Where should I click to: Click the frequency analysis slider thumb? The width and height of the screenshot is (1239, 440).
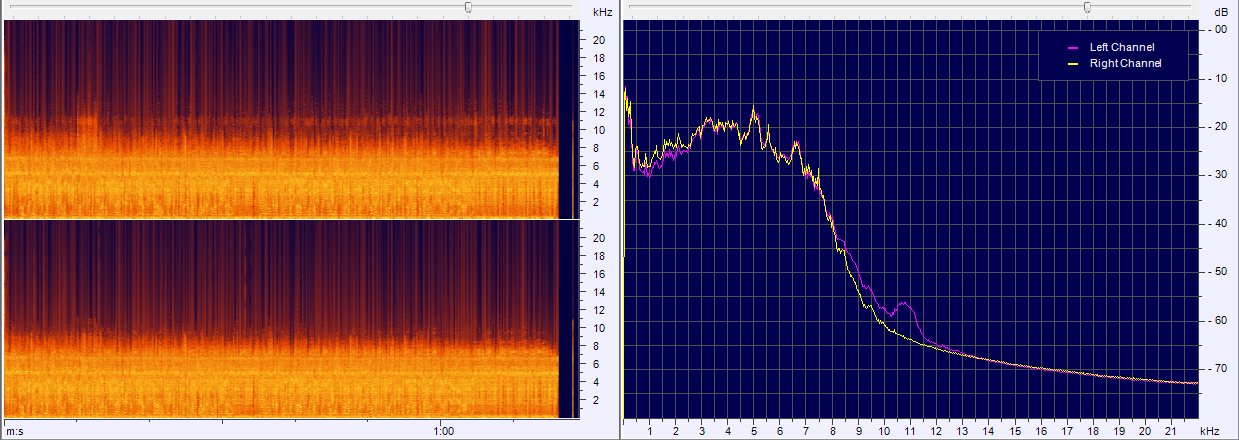pyautogui.click(x=1087, y=7)
